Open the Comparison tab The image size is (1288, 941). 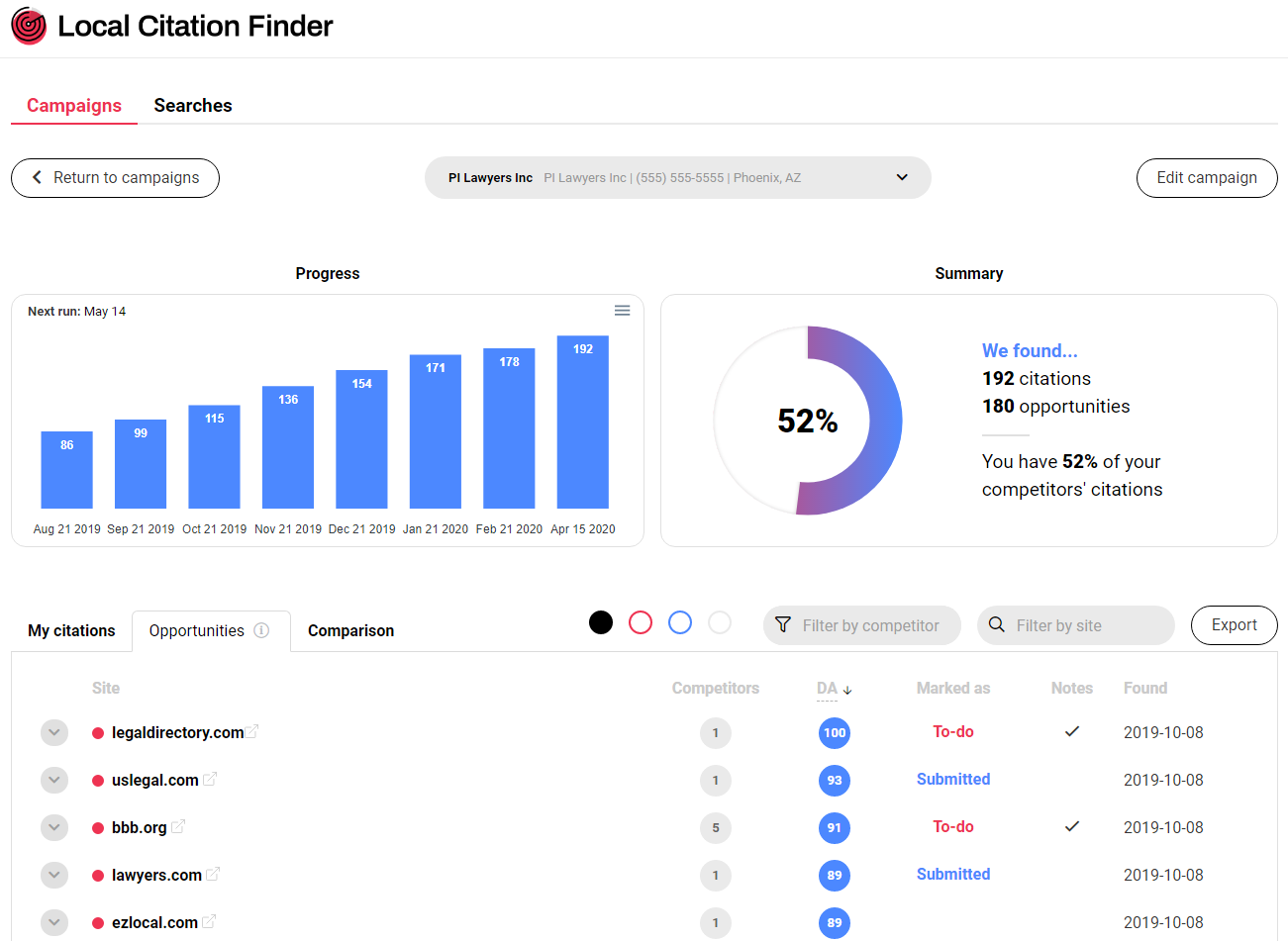(350, 630)
